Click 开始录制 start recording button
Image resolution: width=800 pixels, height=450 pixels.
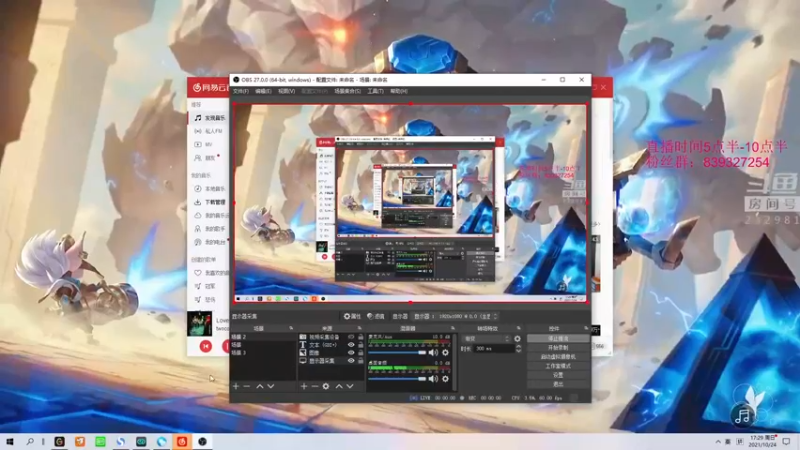pos(558,348)
